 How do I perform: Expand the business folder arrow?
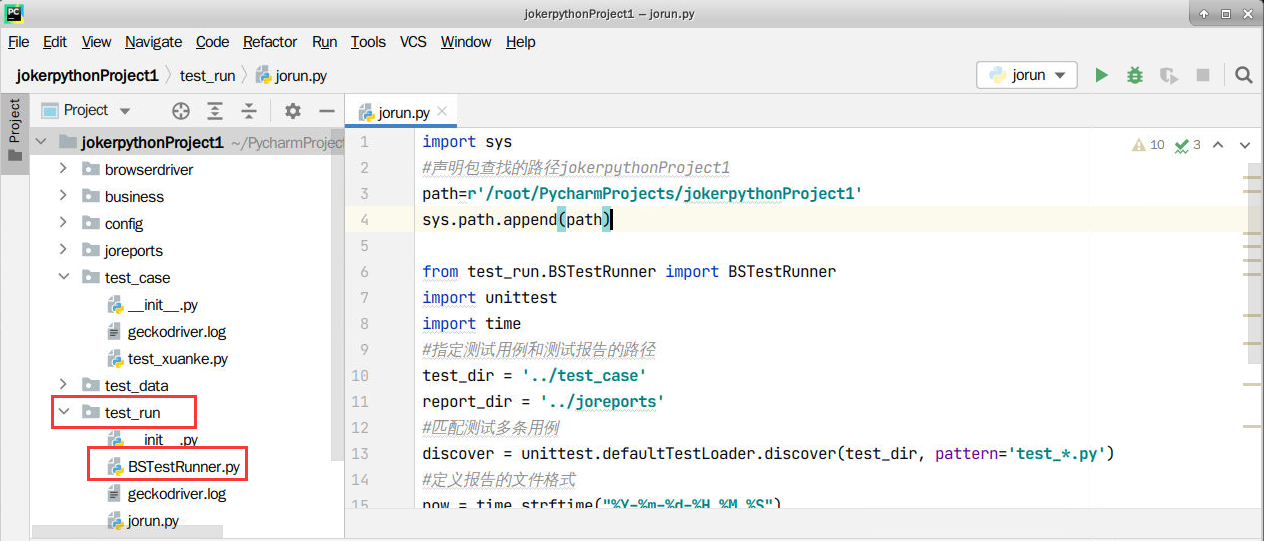point(63,196)
